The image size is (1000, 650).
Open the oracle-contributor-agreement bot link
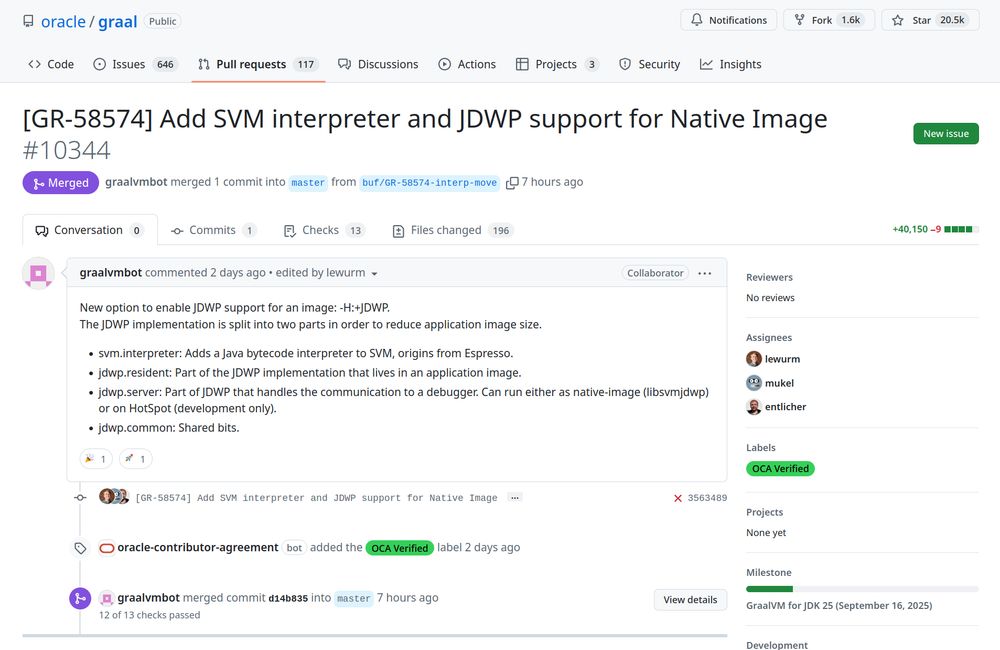[198, 547]
